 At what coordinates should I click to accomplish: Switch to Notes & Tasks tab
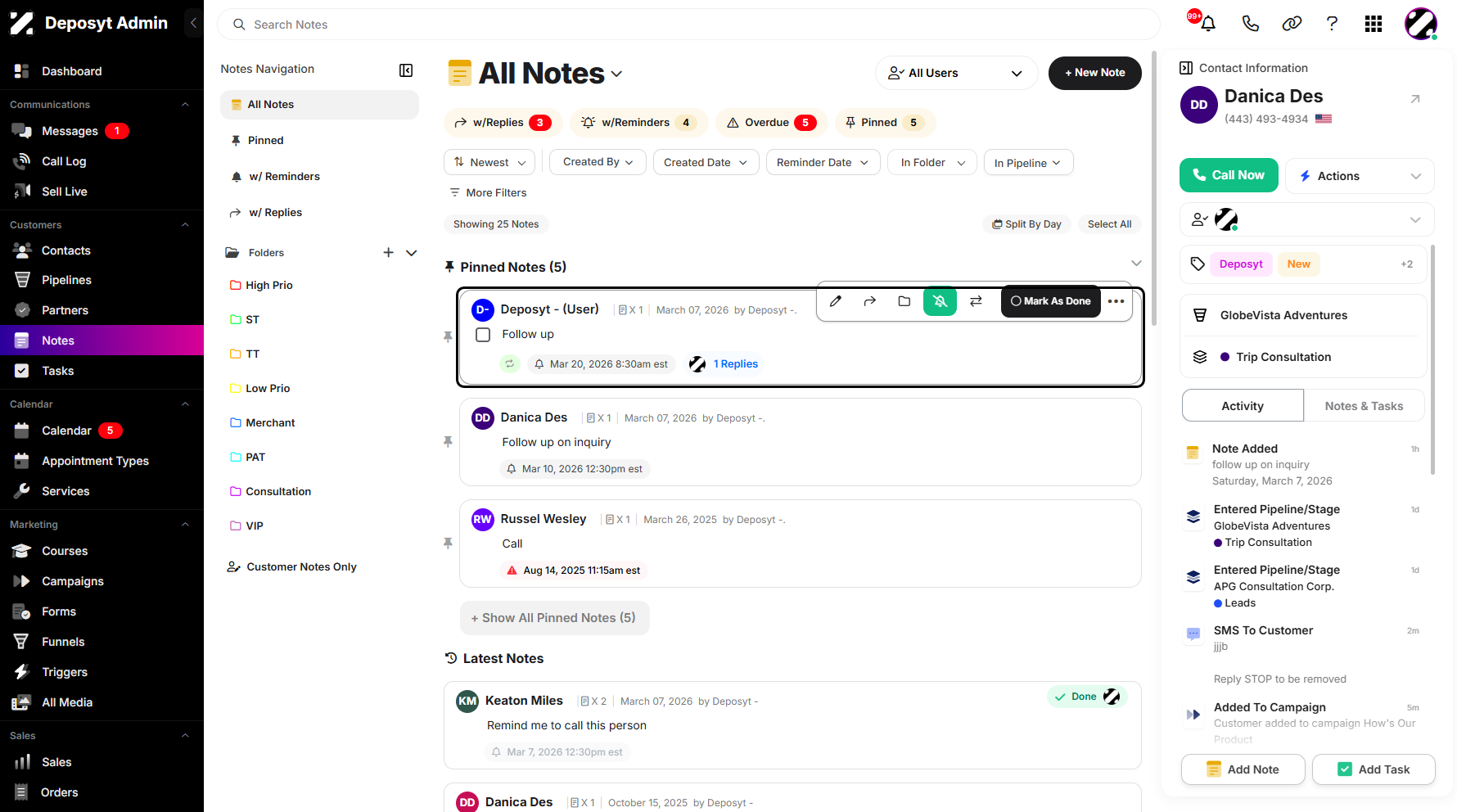tap(1364, 406)
